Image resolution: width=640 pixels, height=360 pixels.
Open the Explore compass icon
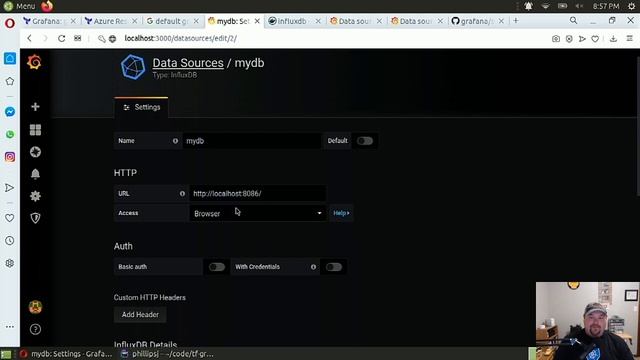coord(36,152)
